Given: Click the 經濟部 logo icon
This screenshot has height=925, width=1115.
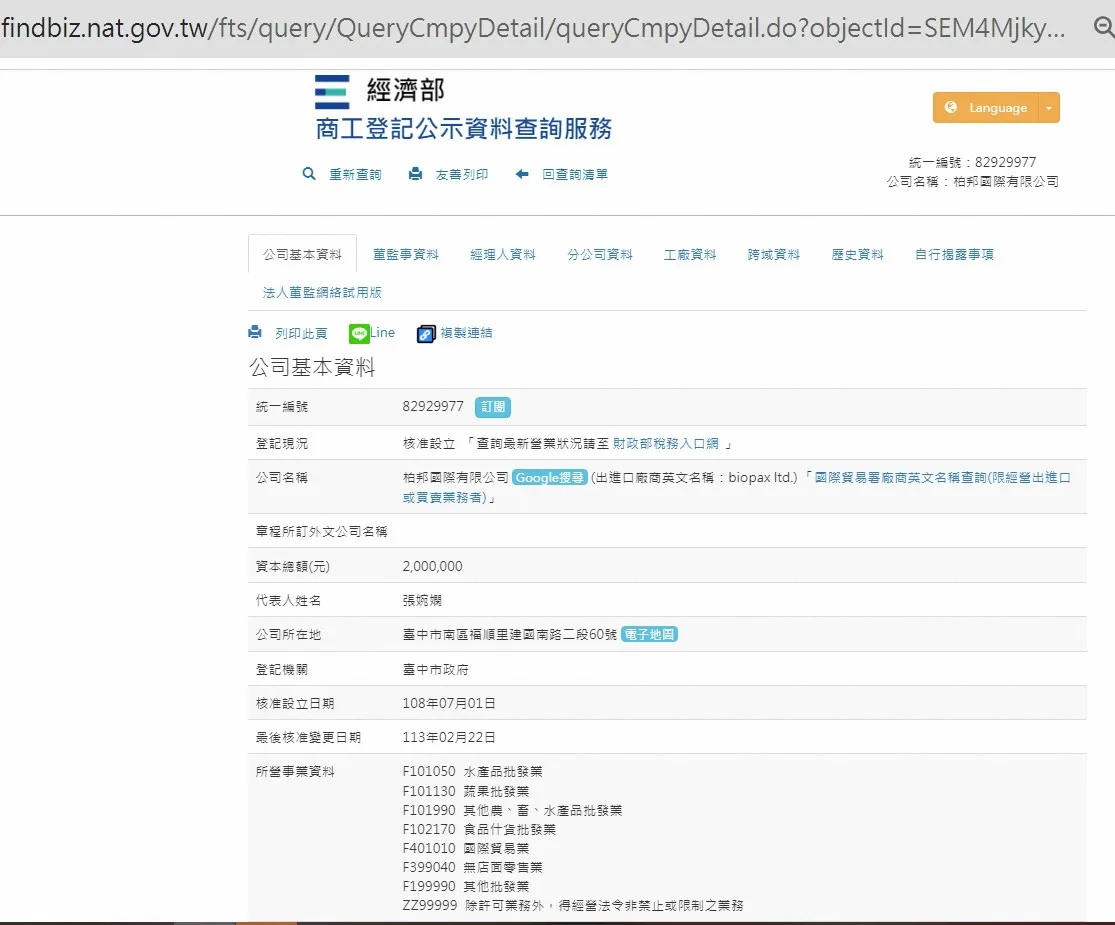Looking at the screenshot, I should 332,92.
